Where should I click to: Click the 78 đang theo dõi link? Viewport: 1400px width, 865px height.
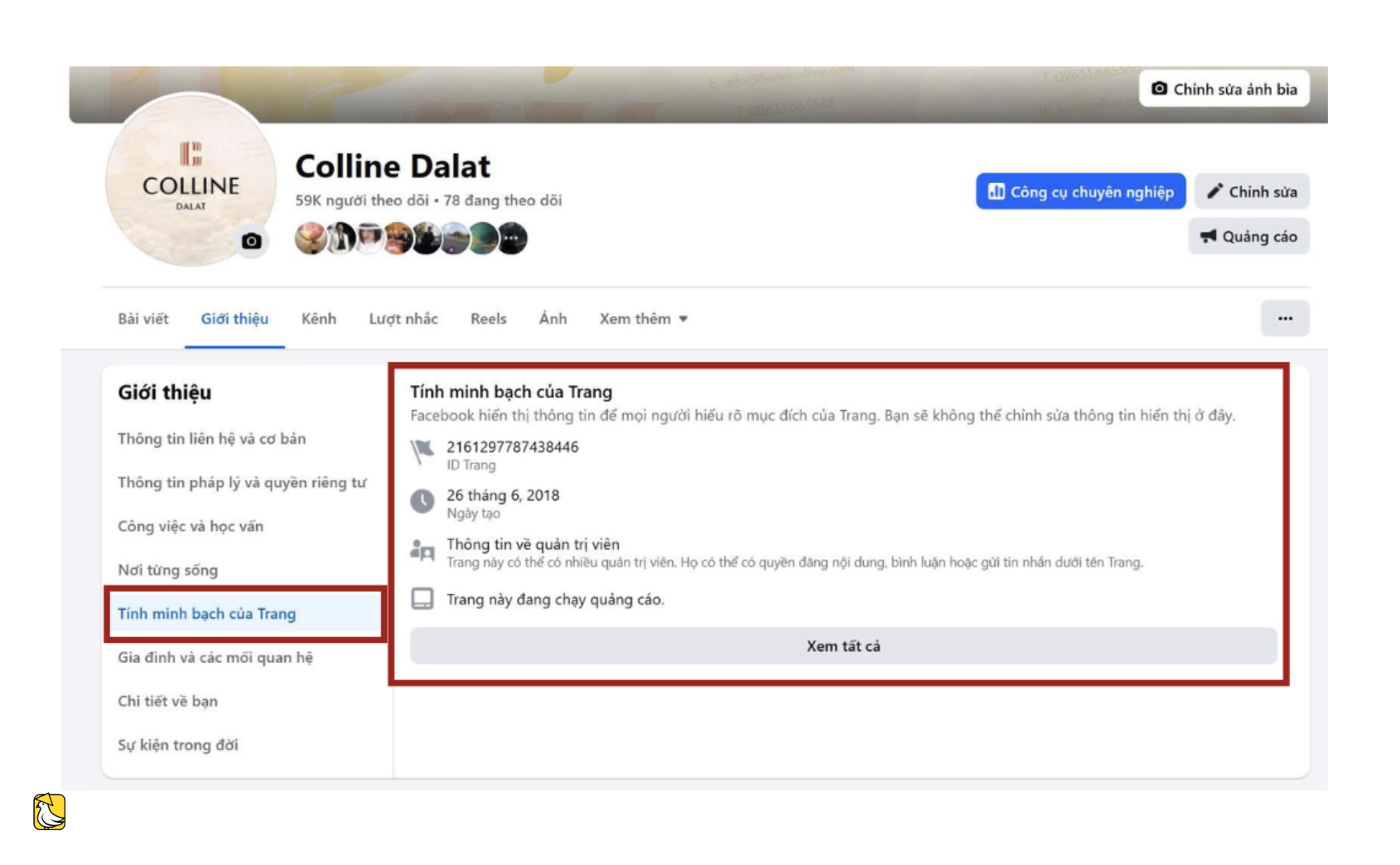click(503, 201)
